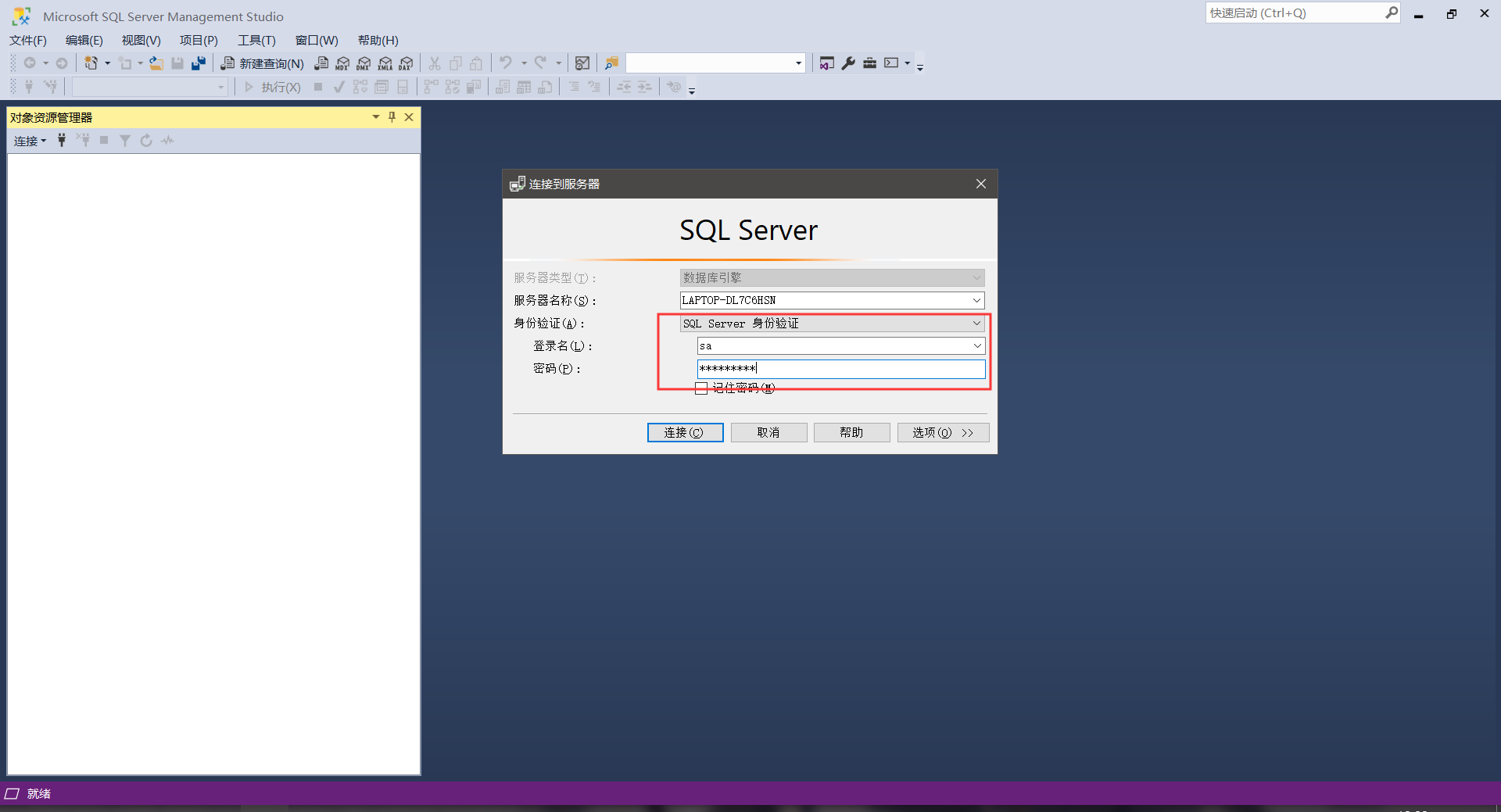Toggle the pin on the Object Explorer panel
This screenshot has width=1501, height=812.
392,116
